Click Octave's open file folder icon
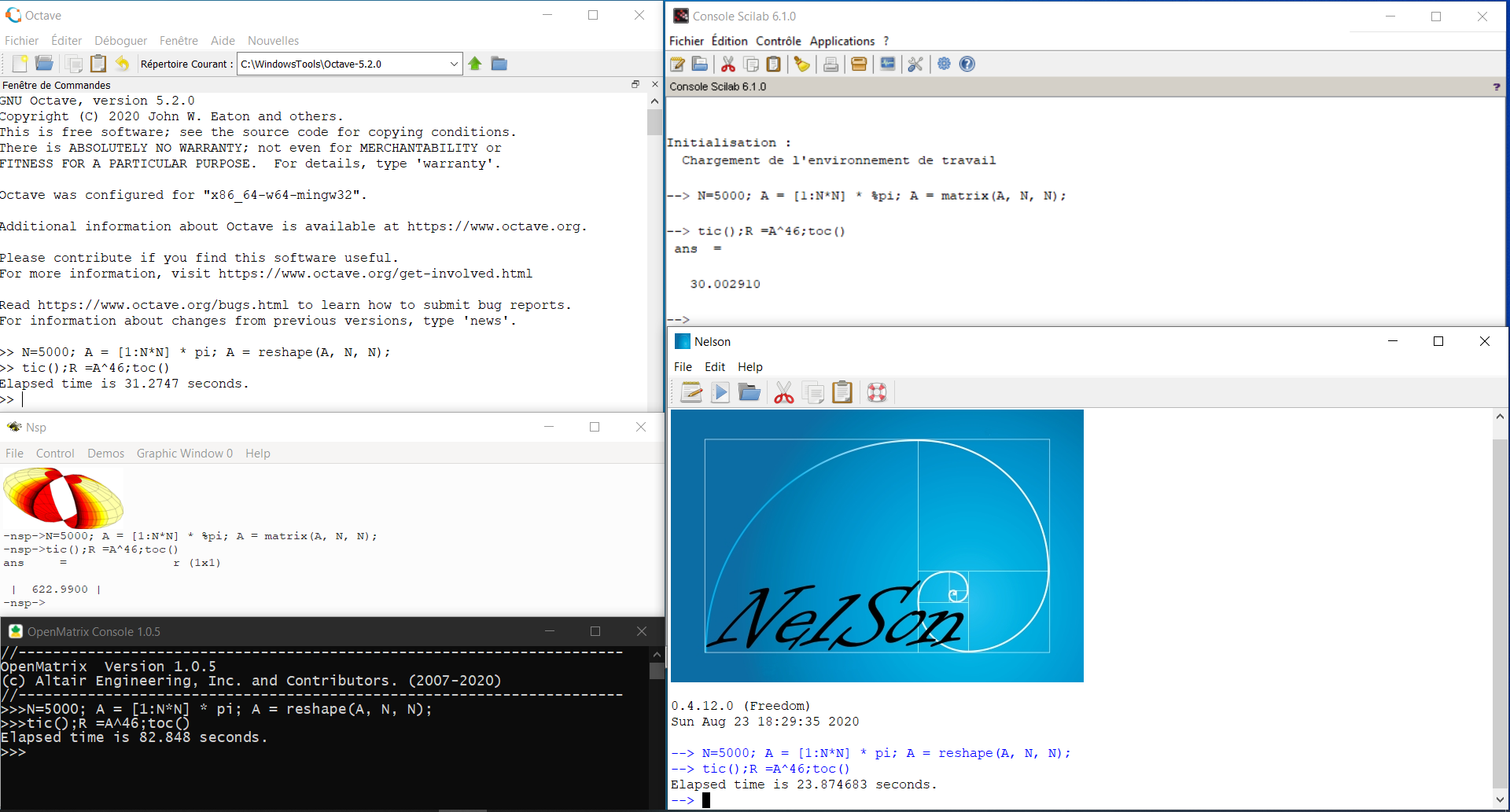1510x812 pixels. (45, 64)
